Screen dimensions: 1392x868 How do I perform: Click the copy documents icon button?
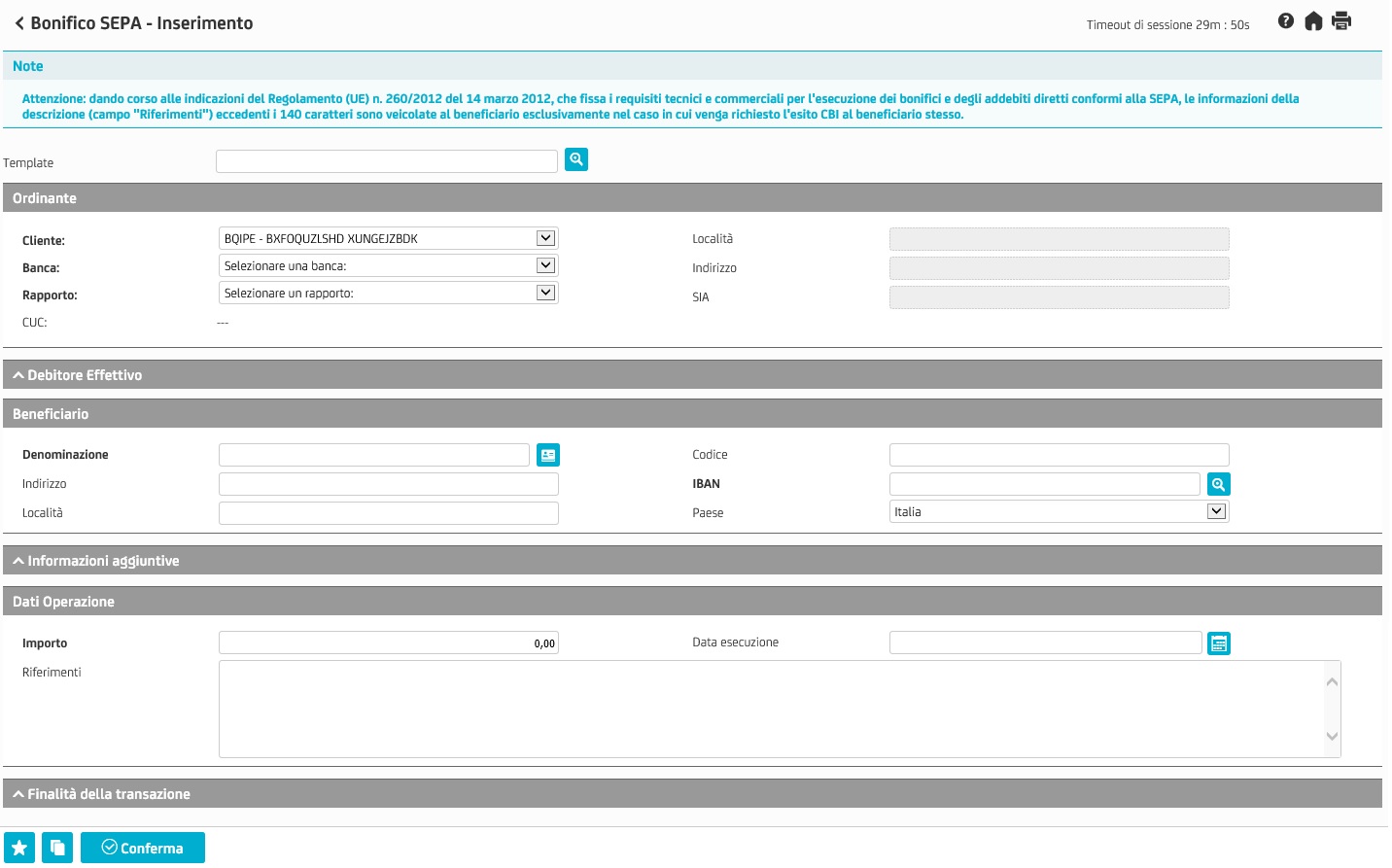click(57, 848)
